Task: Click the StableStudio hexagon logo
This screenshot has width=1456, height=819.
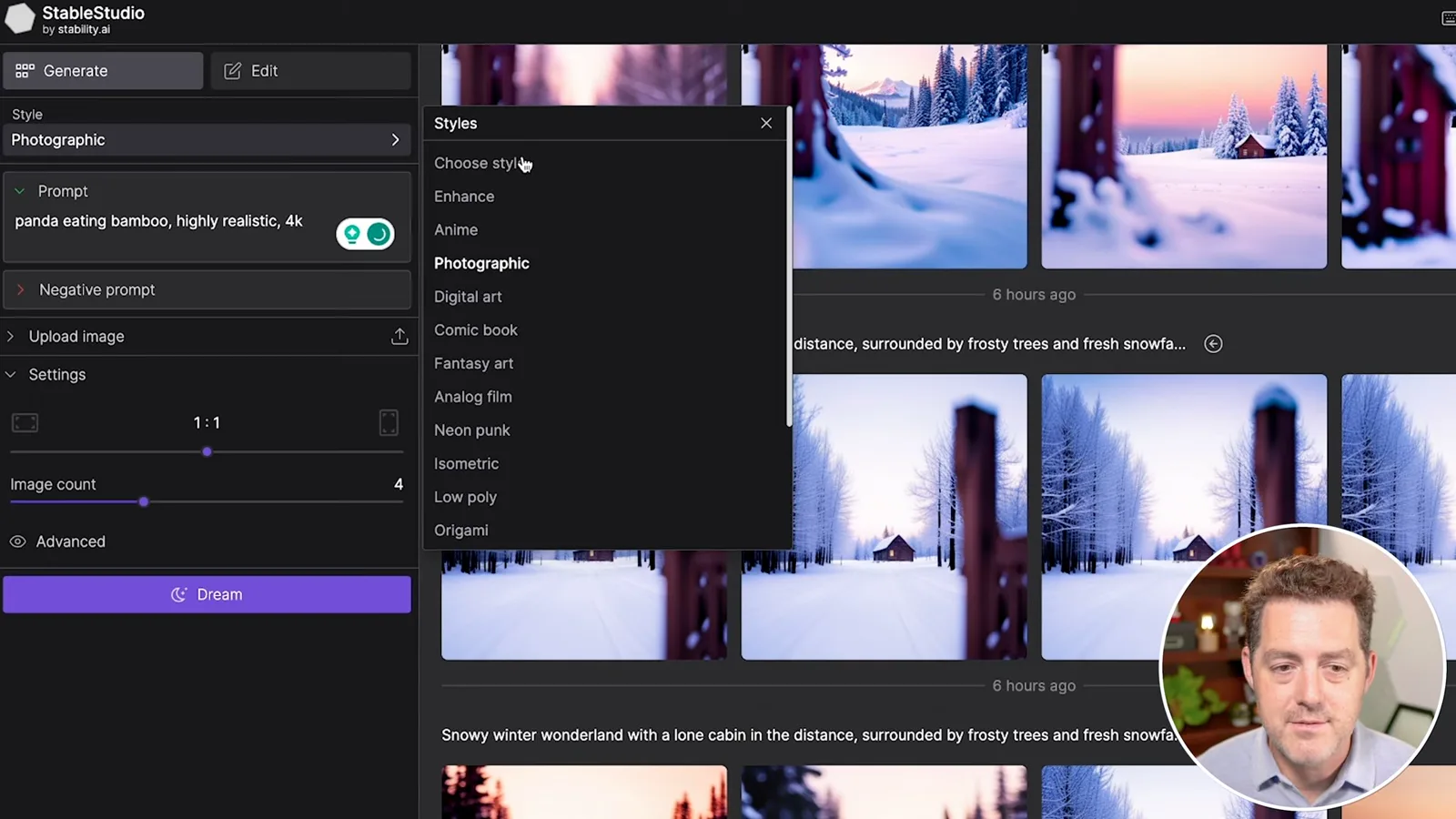Action: click(20, 19)
